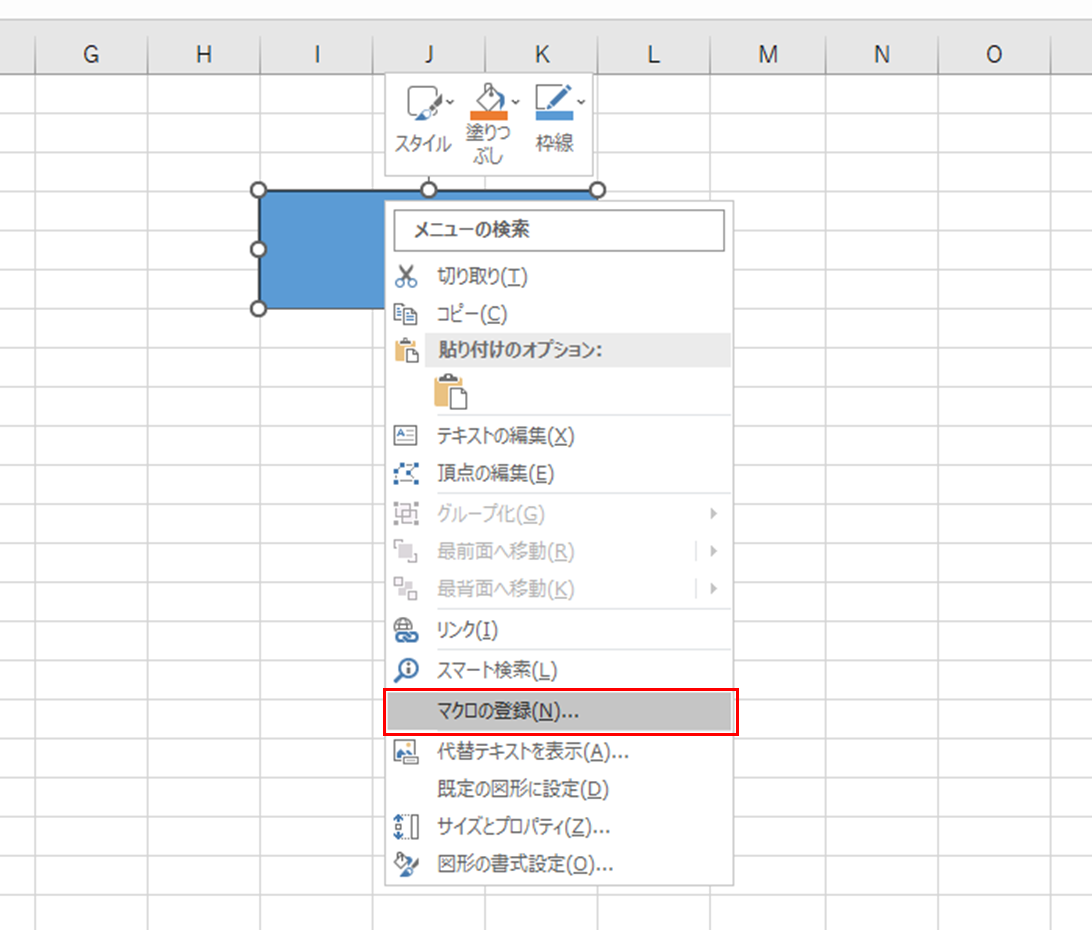1092x930 pixels.
Task: Choose コピー(C) from the context menu
Action: pyautogui.click(x=559, y=314)
